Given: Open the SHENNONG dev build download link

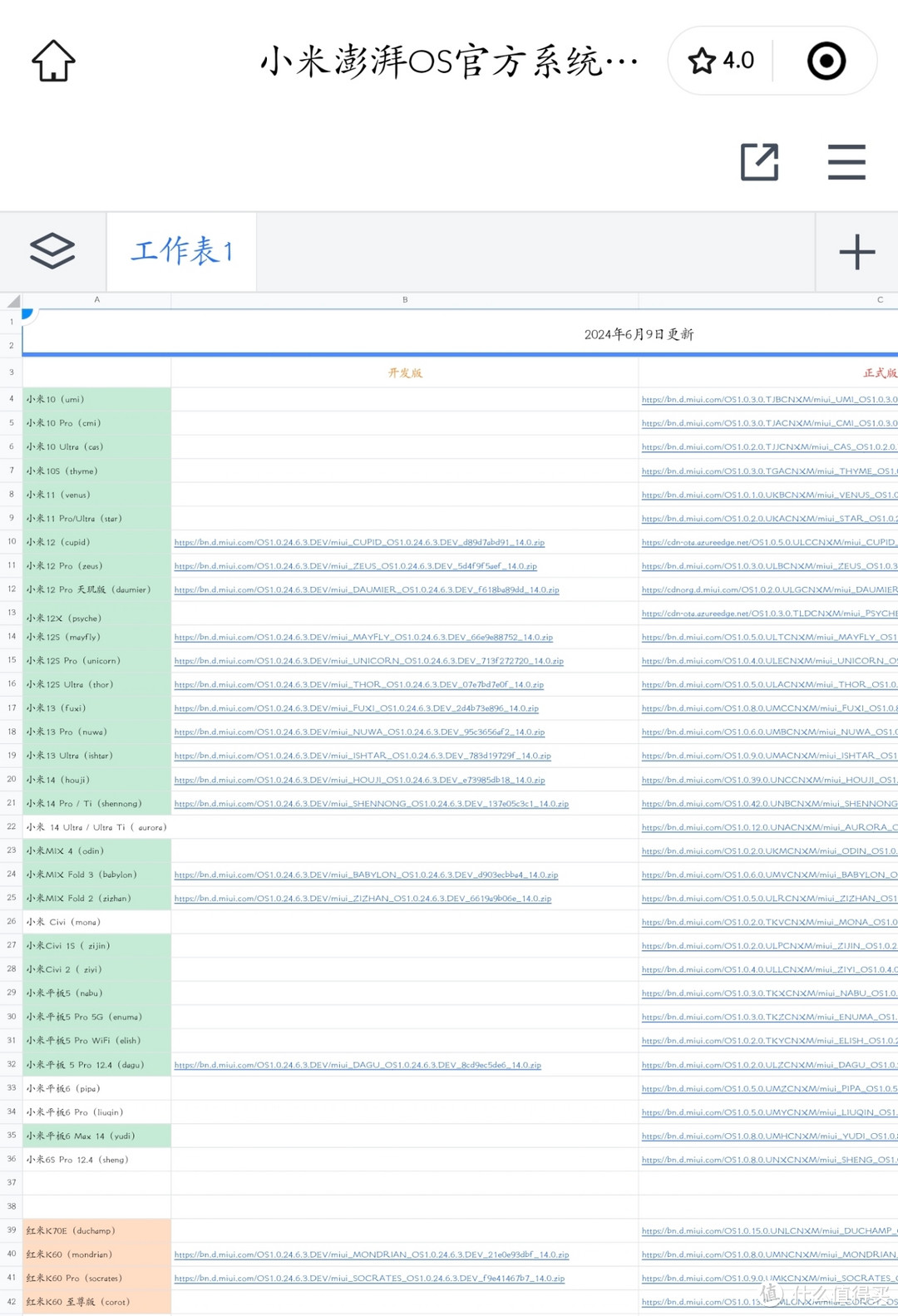Looking at the screenshot, I should point(372,804).
